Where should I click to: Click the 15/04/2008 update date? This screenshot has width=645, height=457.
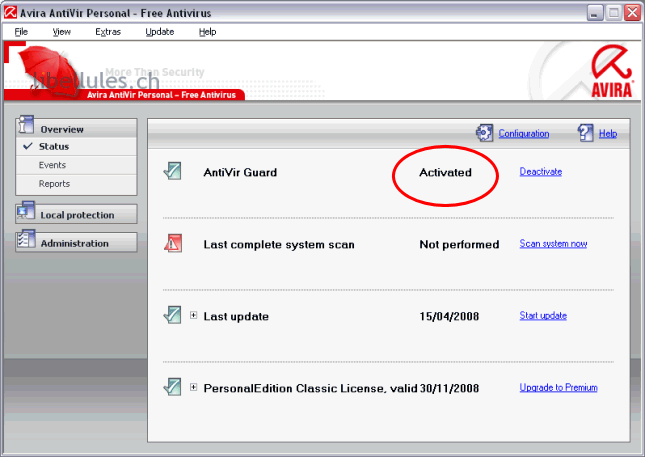(449, 316)
